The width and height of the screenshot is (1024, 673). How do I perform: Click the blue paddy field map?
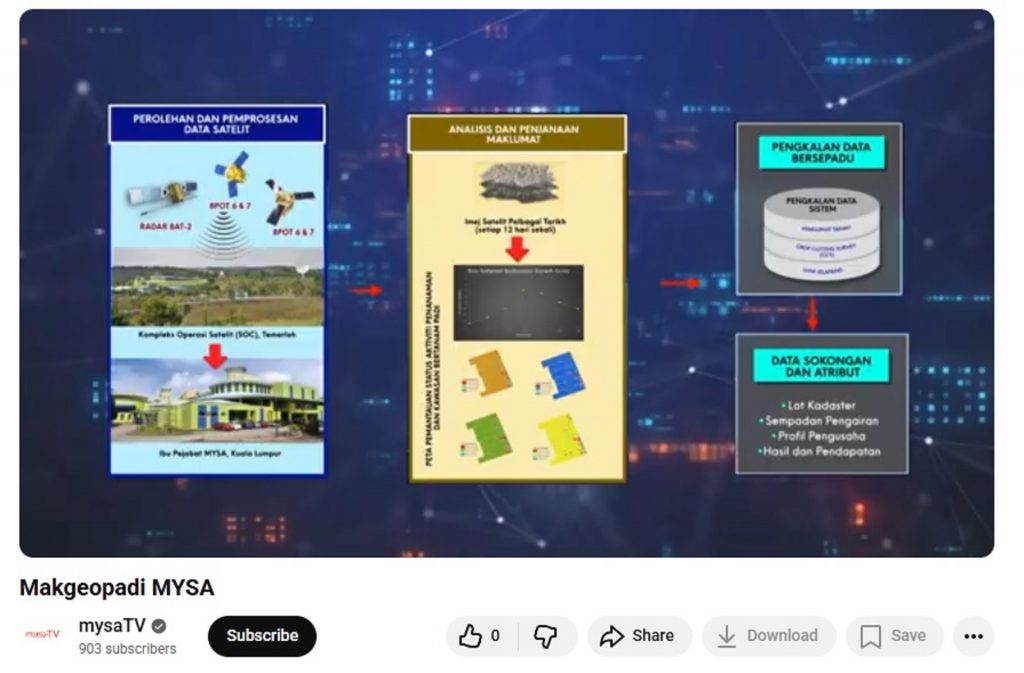561,375
